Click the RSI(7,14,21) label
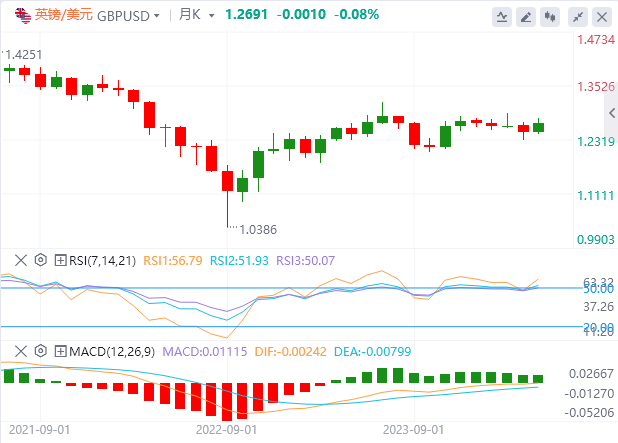Viewport: 618px width, 443px height. tap(102, 261)
